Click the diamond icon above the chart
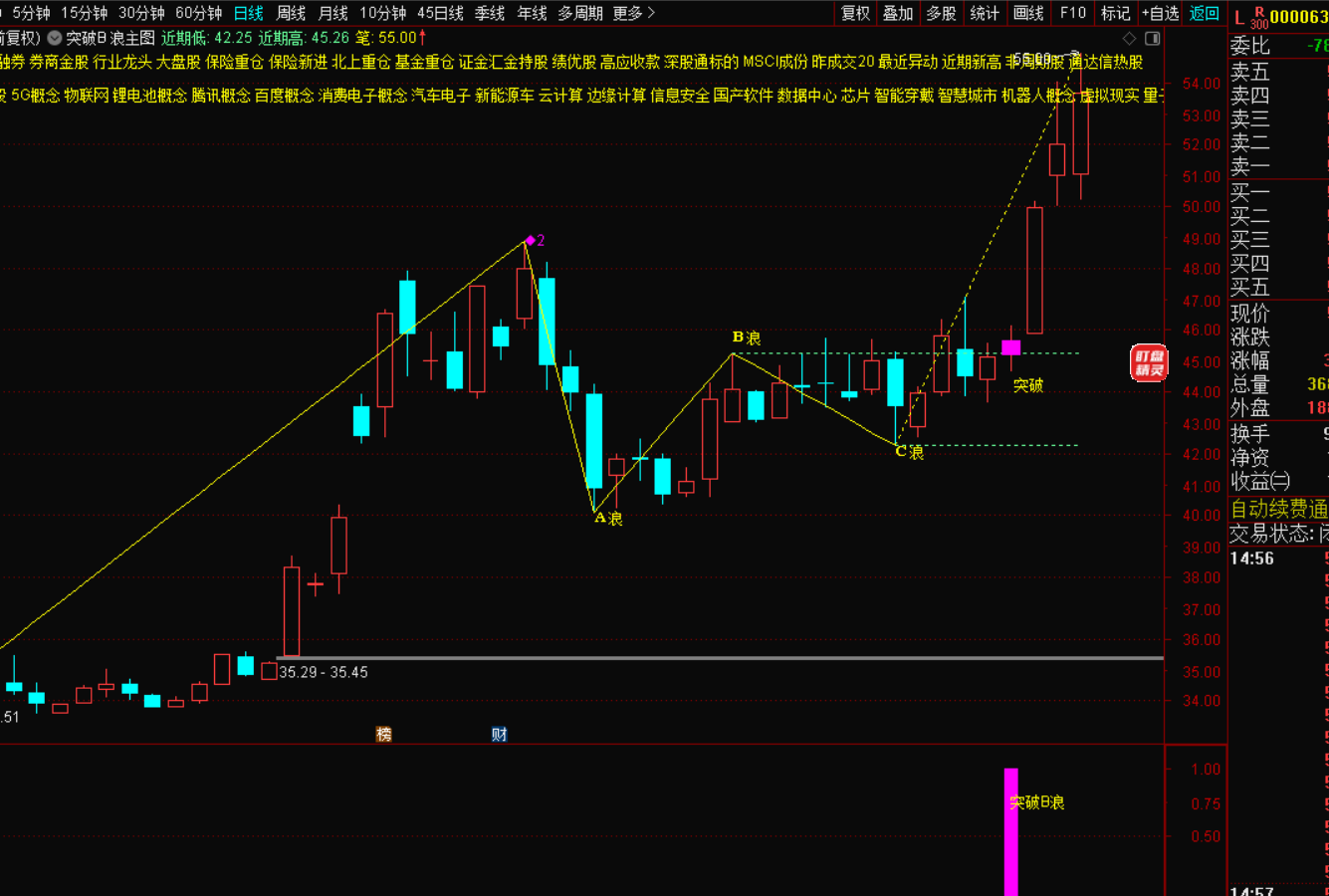 [1129, 39]
